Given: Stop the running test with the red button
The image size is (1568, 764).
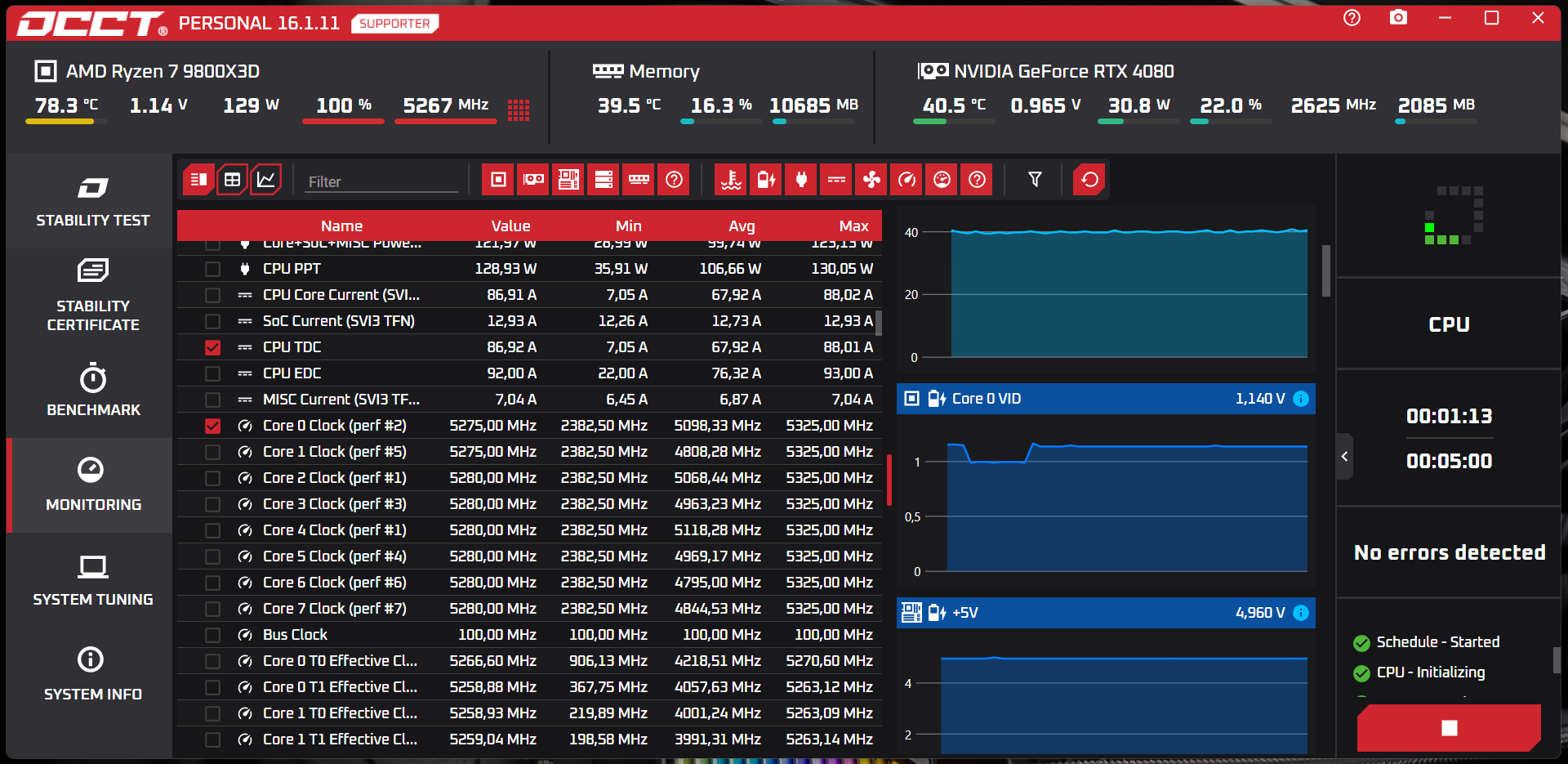Looking at the screenshot, I should (1449, 727).
